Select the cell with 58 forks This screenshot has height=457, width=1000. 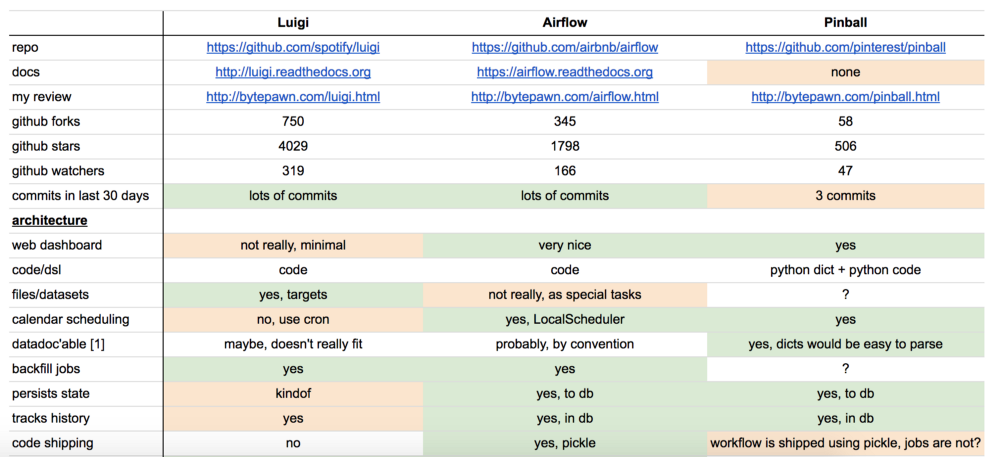coord(845,122)
